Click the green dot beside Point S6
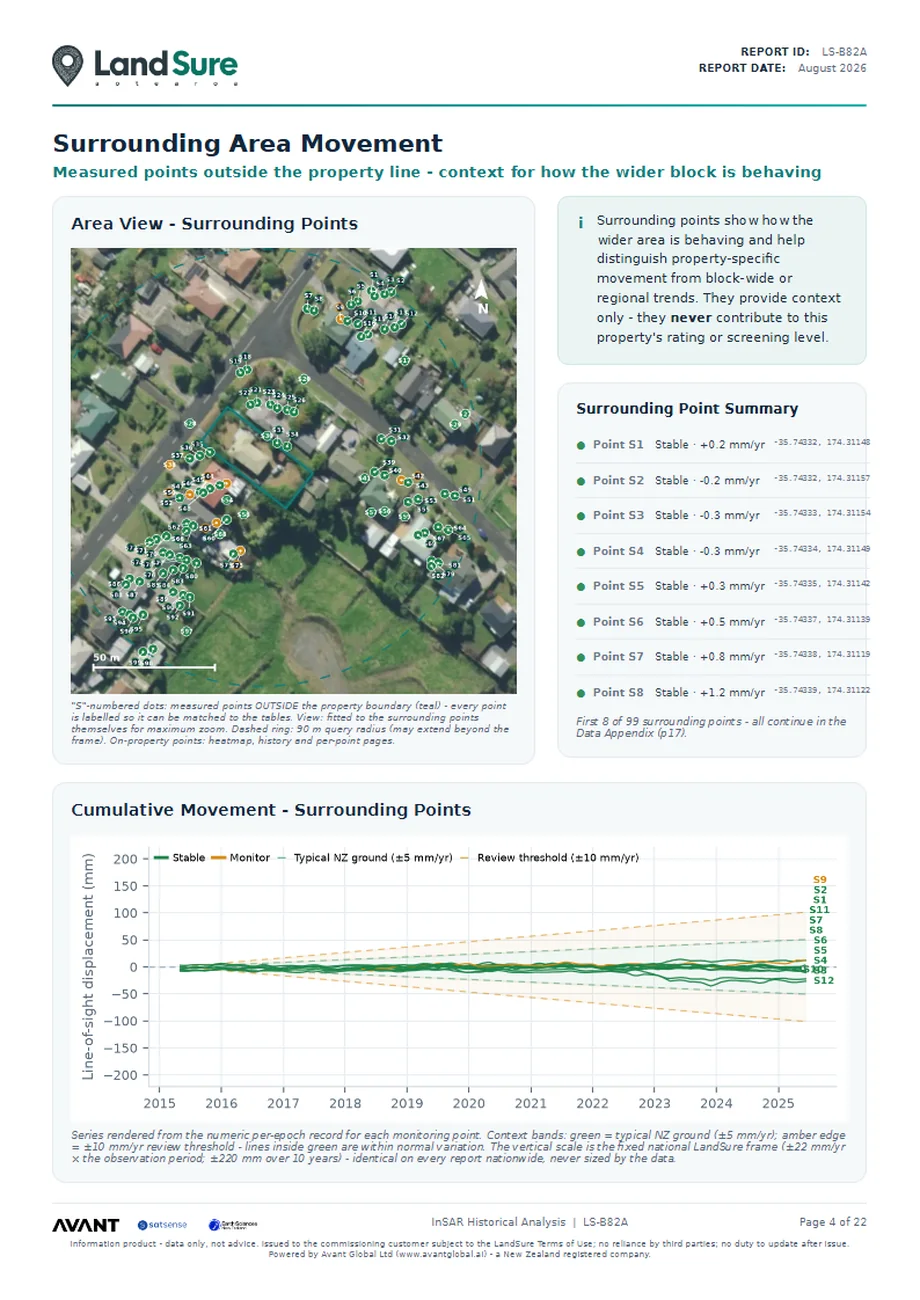Image resolution: width=920 pixels, height=1300 pixels. click(581, 622)
